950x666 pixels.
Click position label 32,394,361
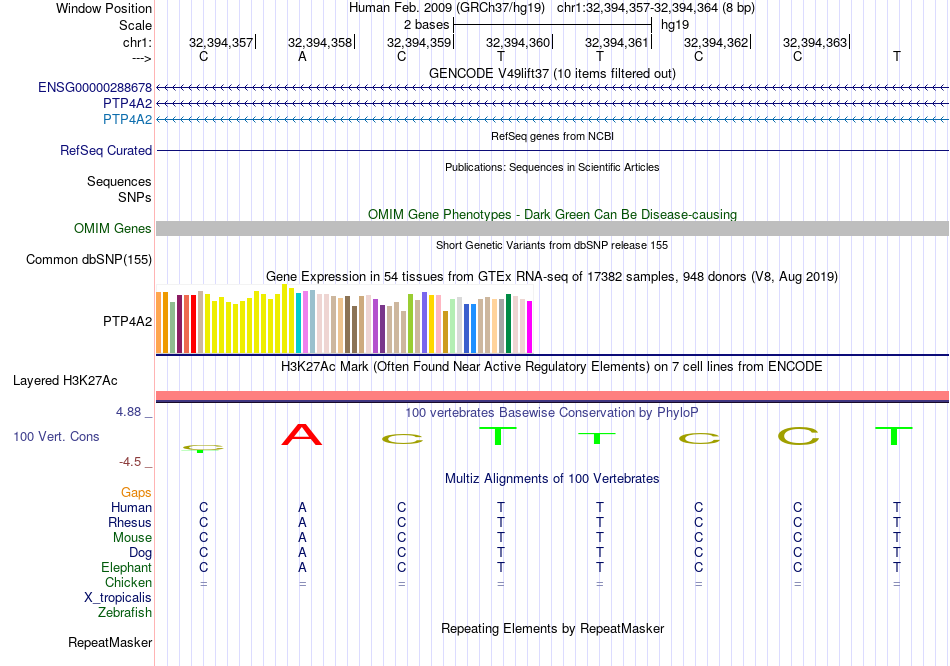point(617,42)
